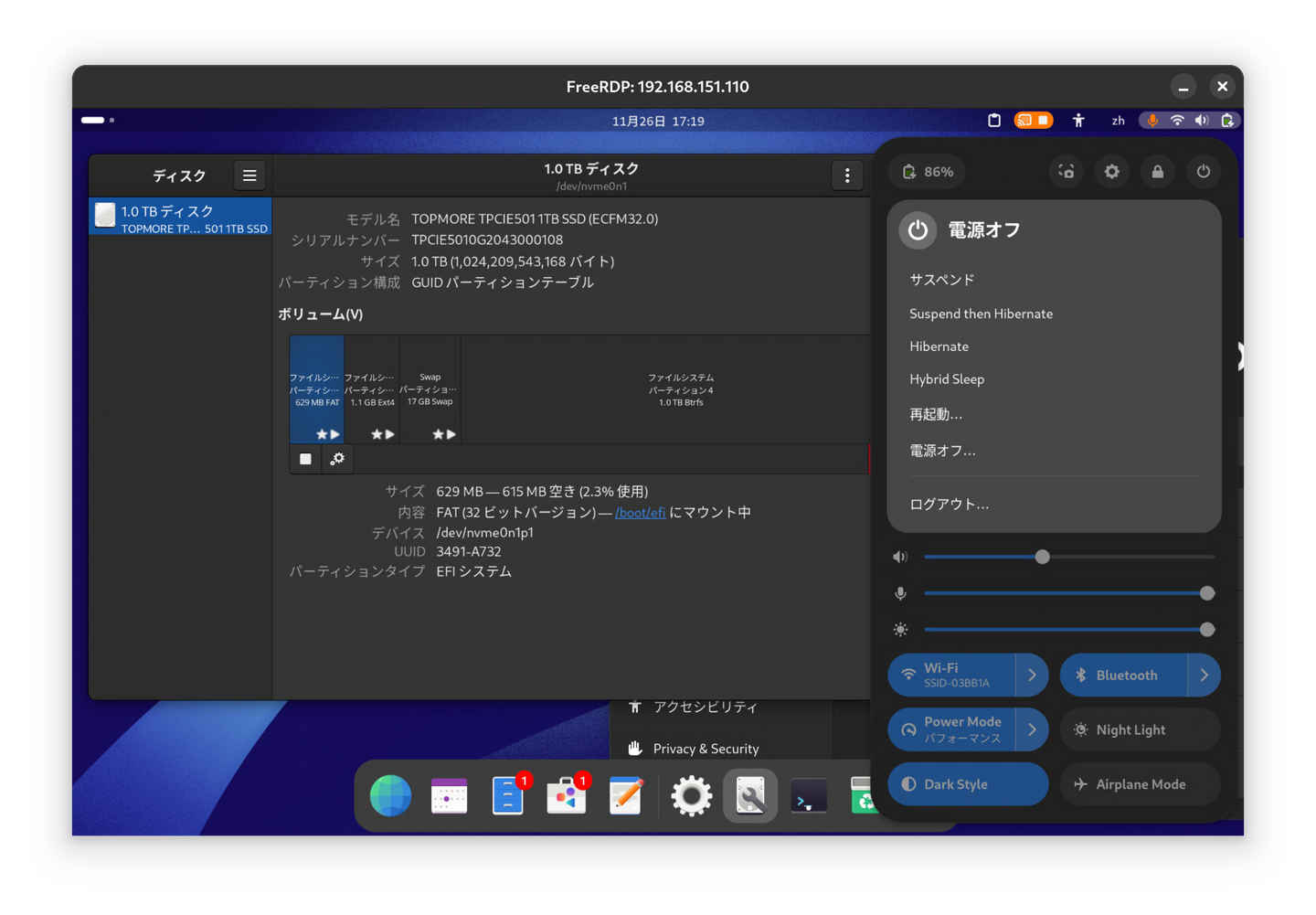Open partition options gear below volumes
1316x915 pixels.
point(337,459)
